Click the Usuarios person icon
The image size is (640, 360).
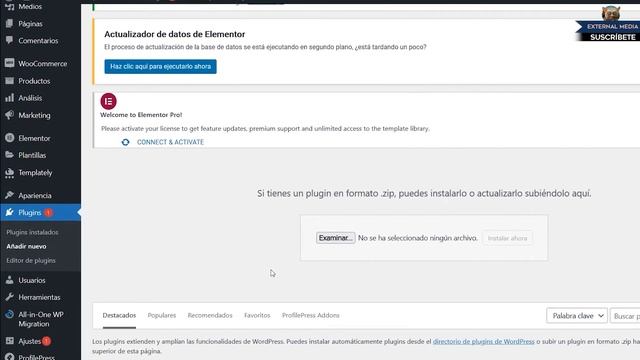[9, 280]
